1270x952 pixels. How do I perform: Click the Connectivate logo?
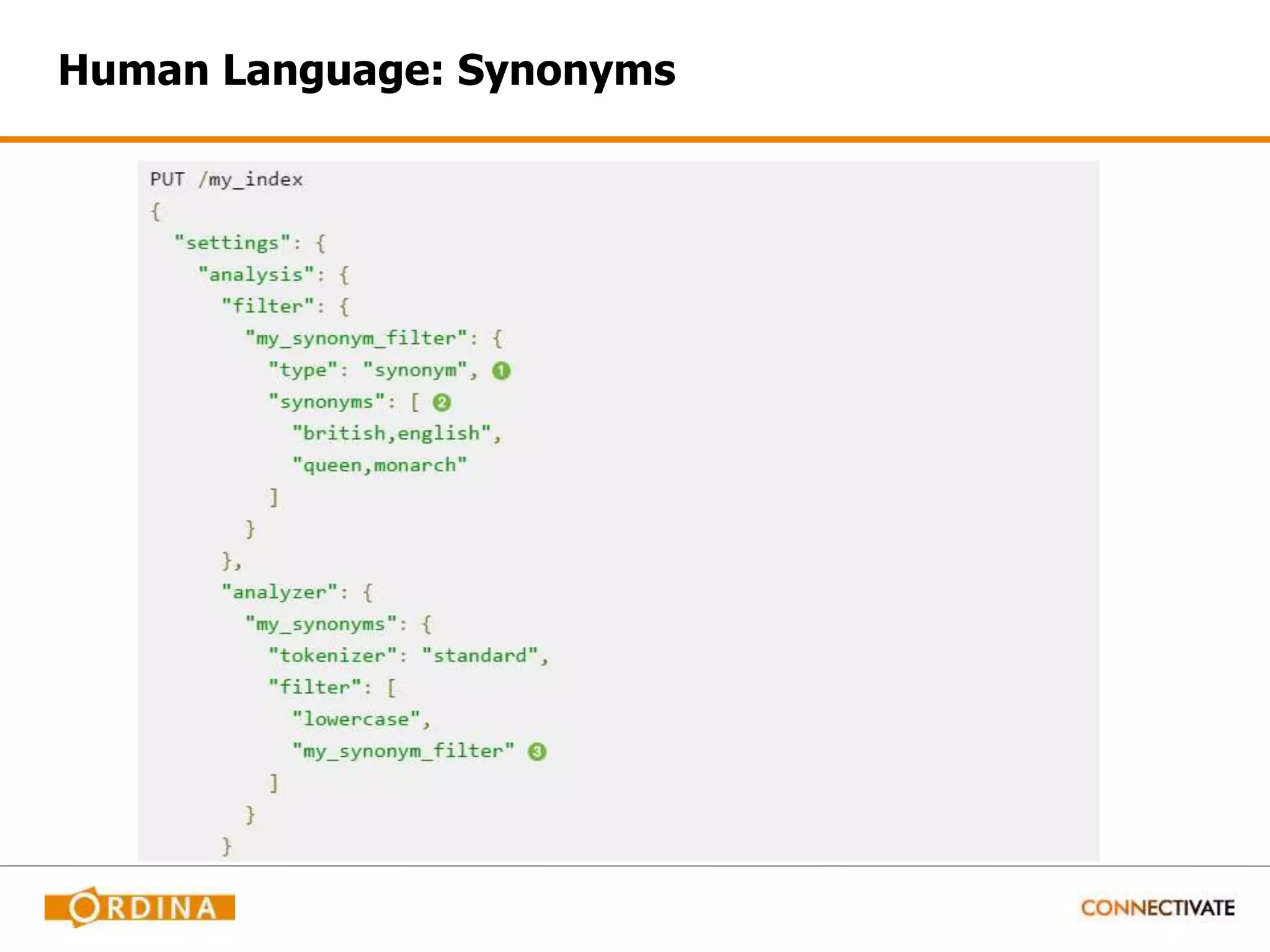(1158, 908)
